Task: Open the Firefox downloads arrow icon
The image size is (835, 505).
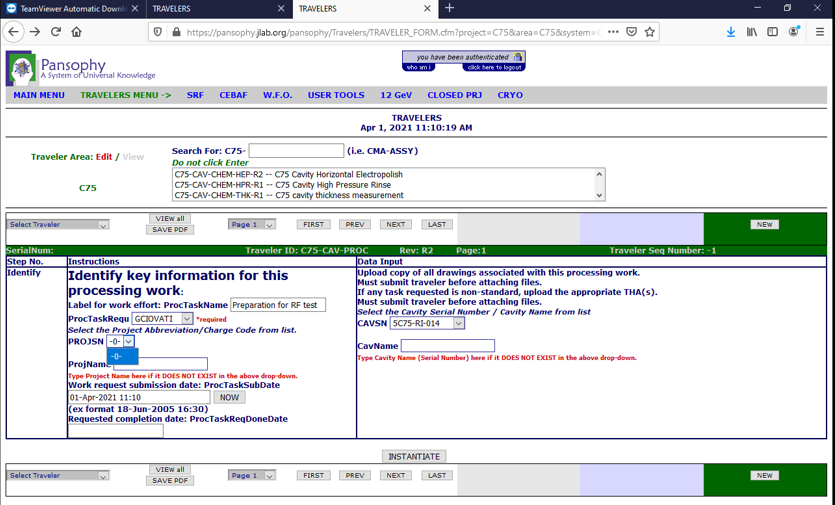Action: point(731,32)
